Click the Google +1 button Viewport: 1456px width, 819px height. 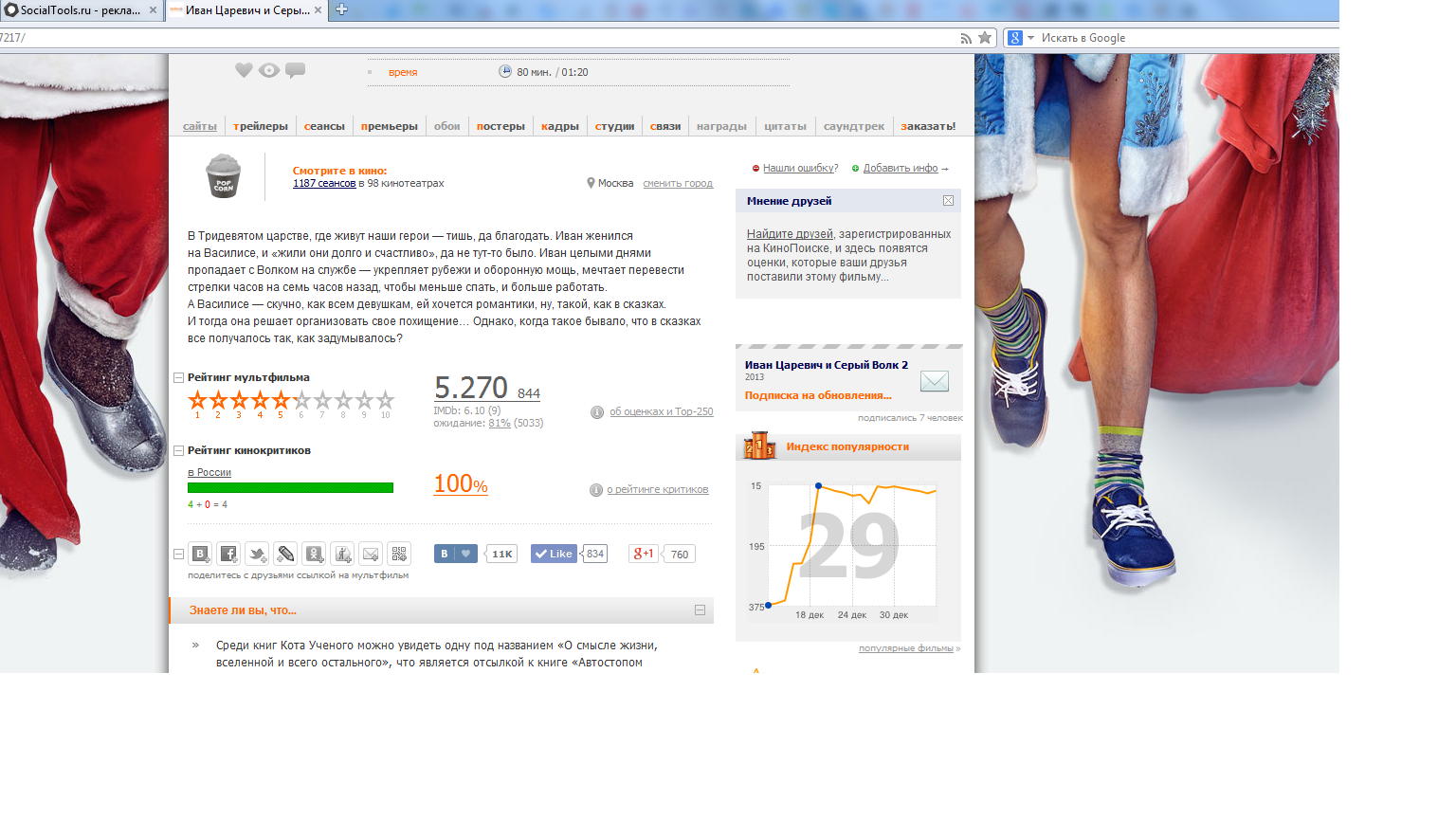644,554
